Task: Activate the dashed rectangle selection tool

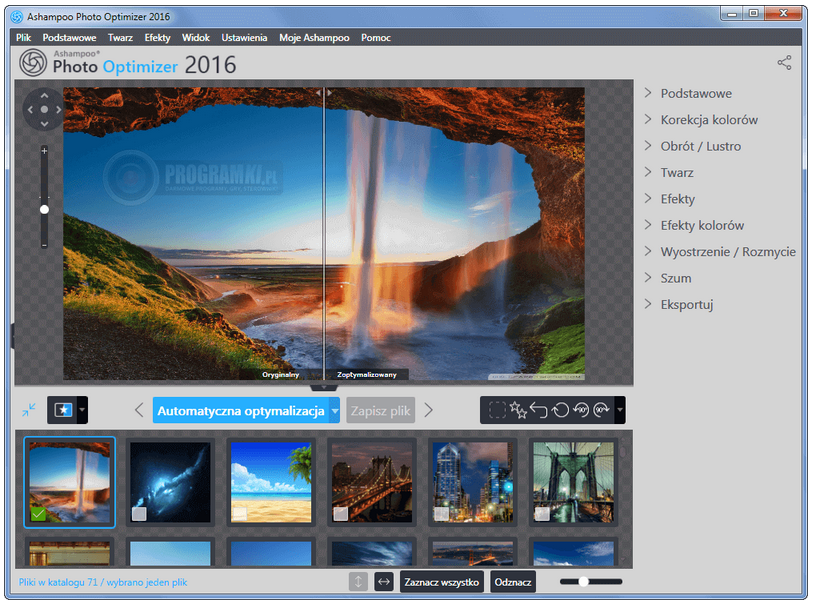Action: point(497,410)
